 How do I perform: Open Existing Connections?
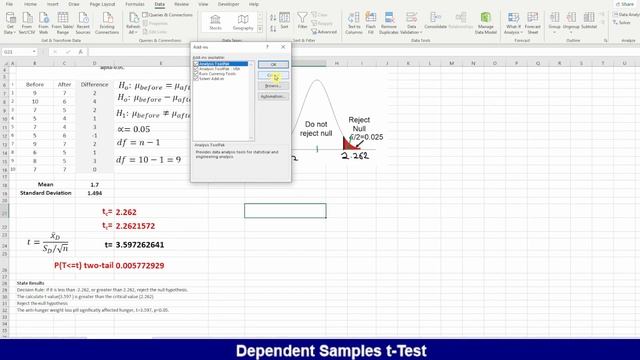[x=107, y=23]
